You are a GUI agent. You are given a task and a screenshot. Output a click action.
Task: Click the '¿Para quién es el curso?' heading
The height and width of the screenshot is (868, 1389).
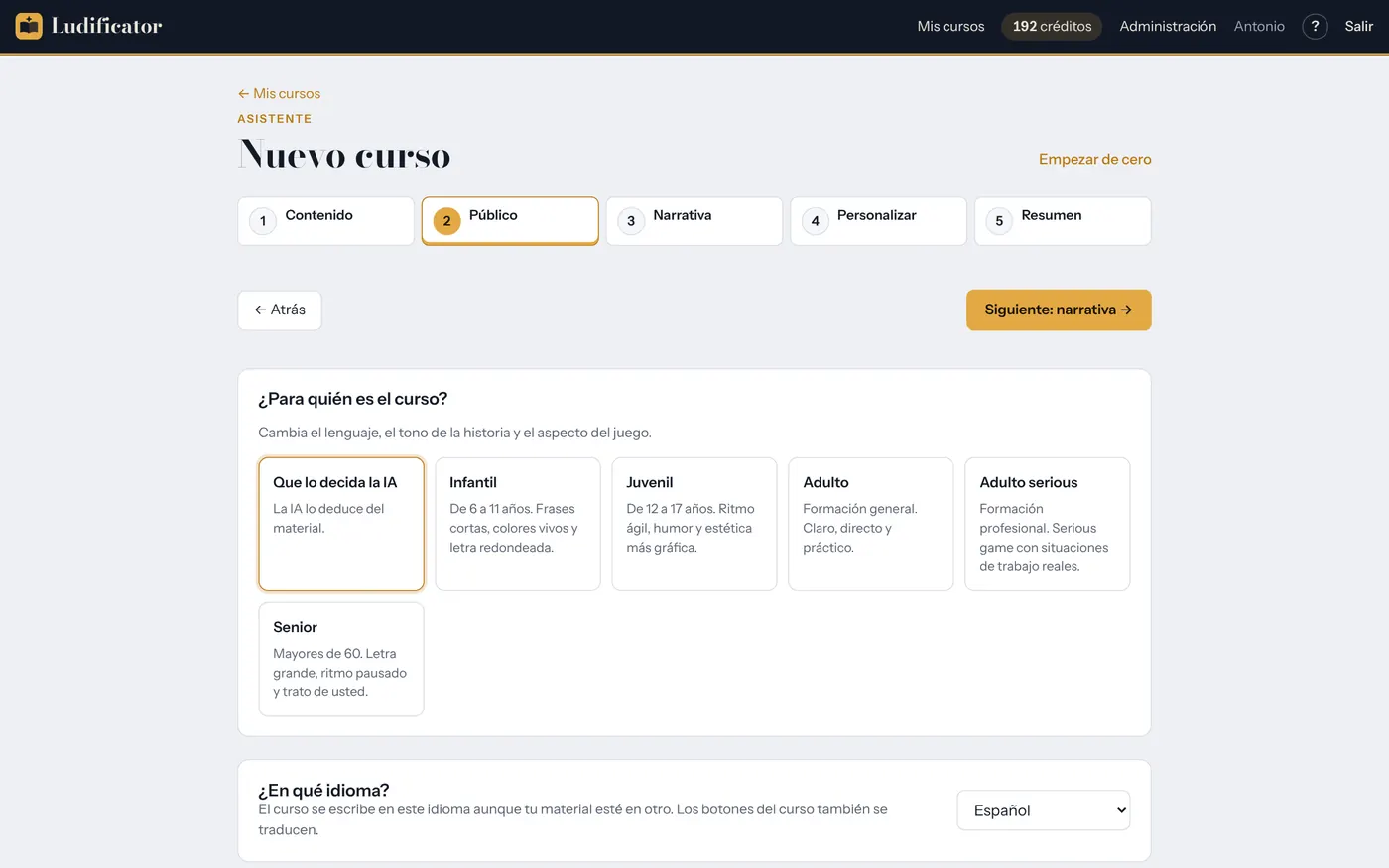(353, 399)
